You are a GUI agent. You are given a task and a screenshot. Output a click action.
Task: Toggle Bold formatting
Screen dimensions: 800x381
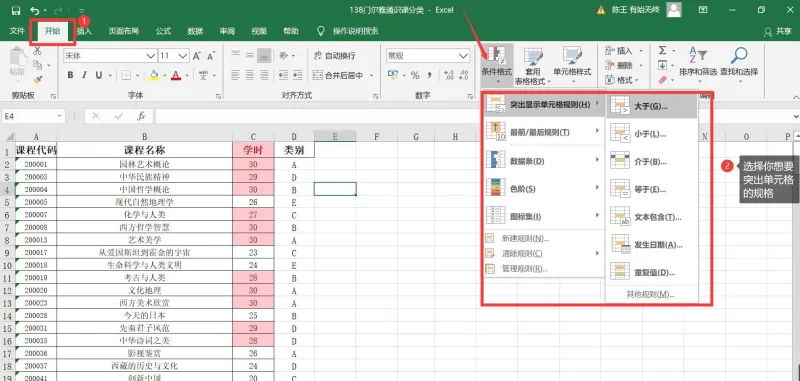pyautogui.click(x=70, y=75)
